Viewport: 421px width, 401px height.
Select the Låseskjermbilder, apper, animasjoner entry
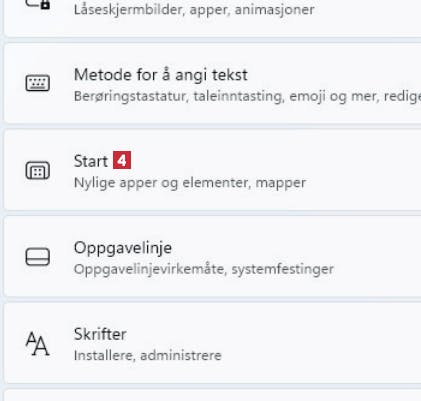(194, 10)
